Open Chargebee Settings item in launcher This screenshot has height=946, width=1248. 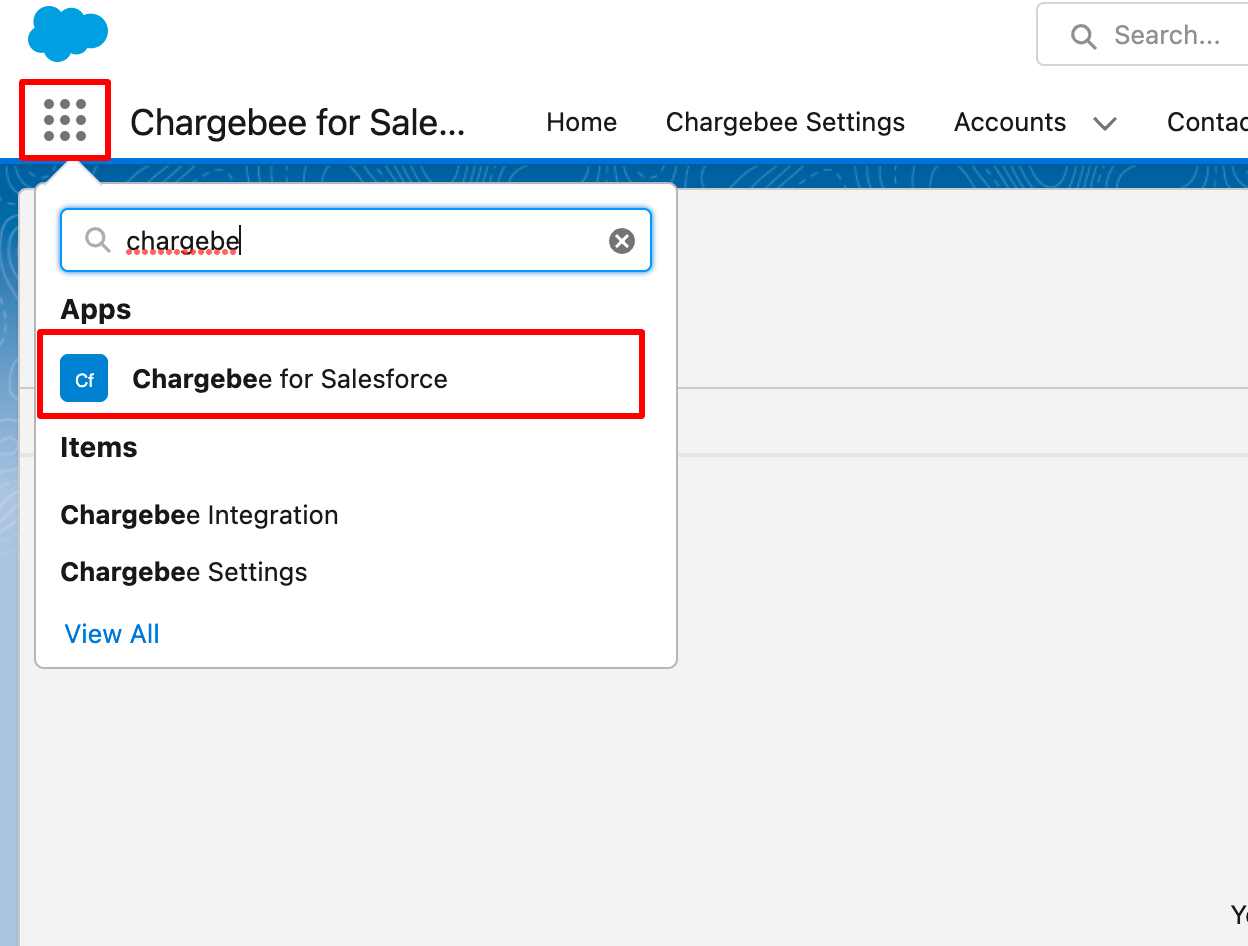[184, 572]
